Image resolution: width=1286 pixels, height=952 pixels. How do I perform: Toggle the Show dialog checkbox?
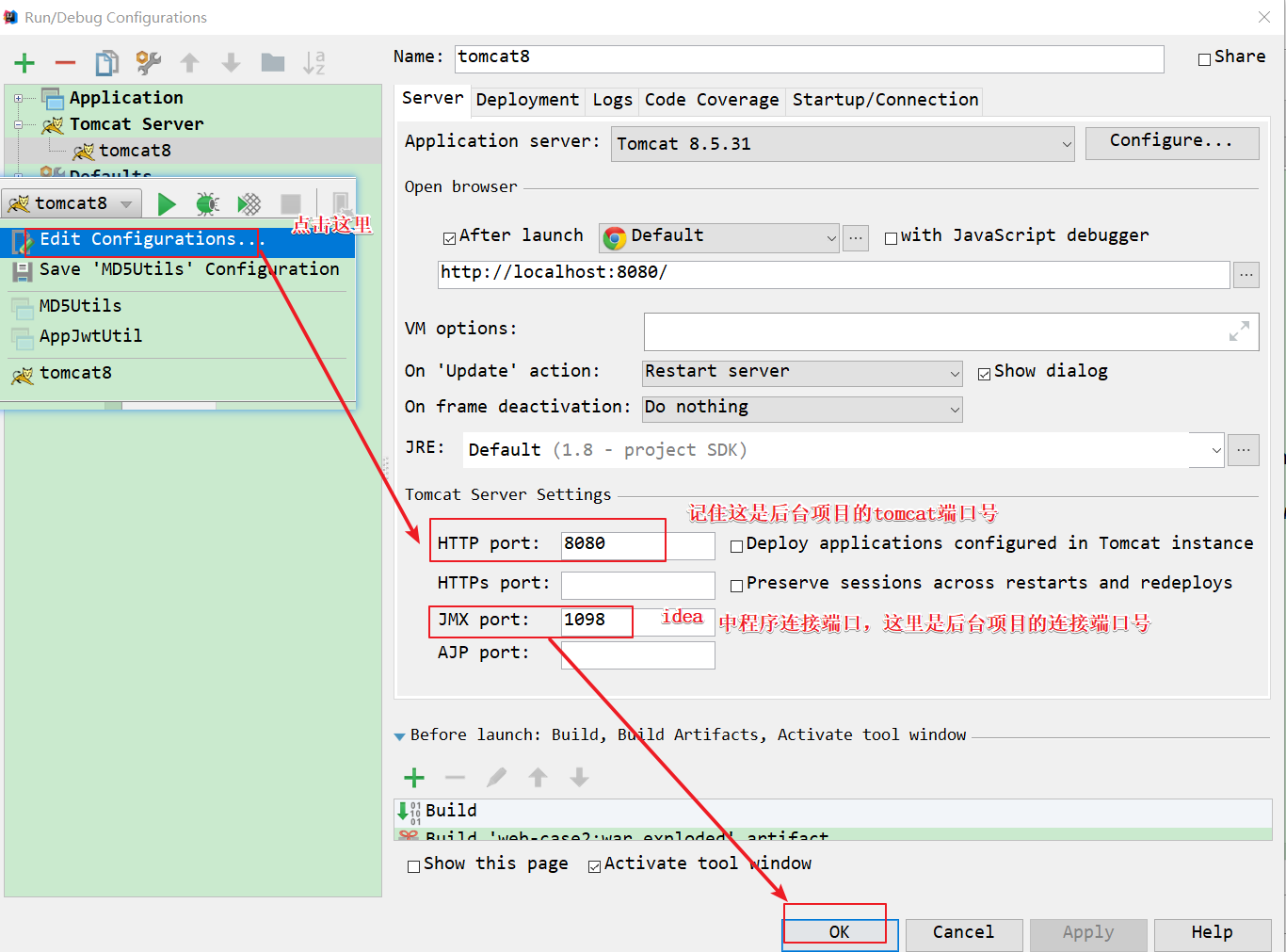[x=984, y=374]
